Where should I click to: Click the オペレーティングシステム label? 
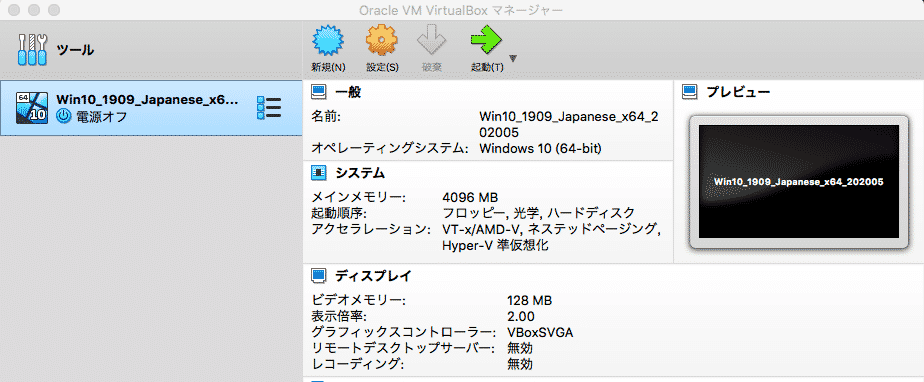[390, 148]
